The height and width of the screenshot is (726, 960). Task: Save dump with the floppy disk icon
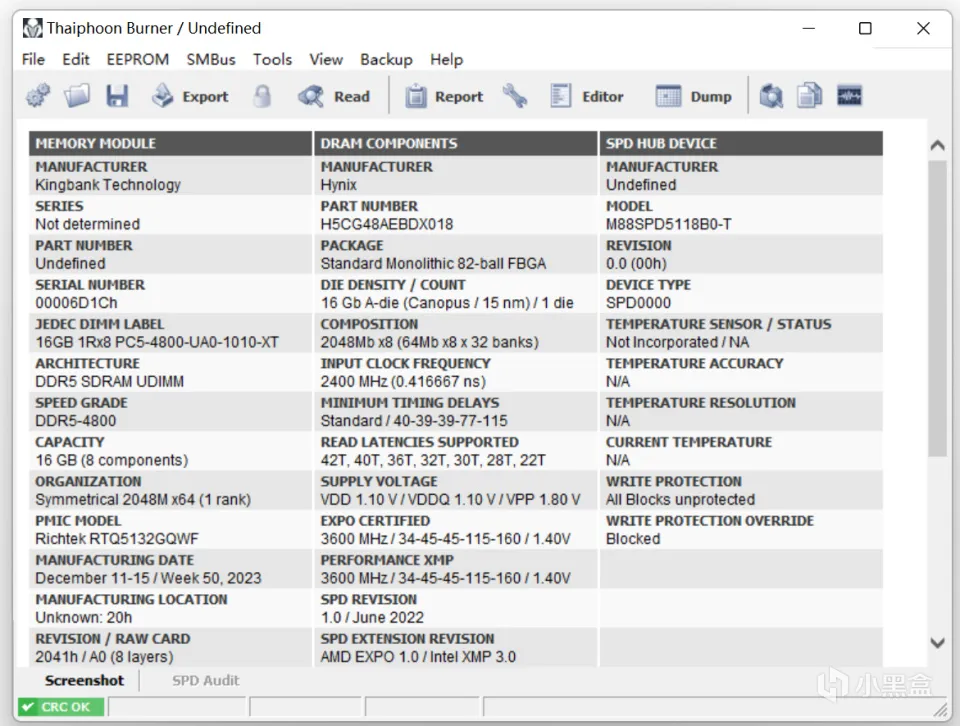click(117, 96)
